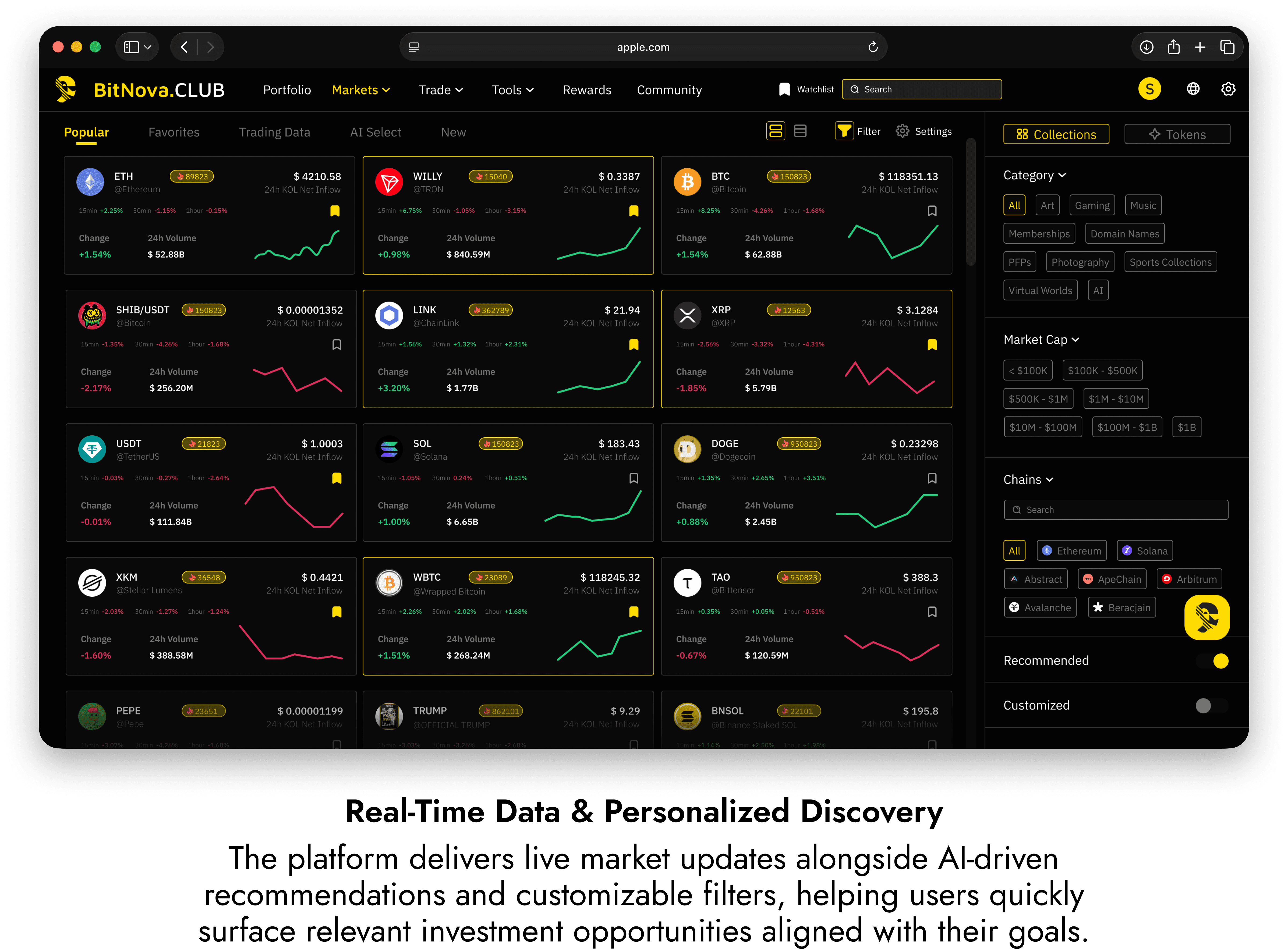Click the Watchlist bookmark icon
Viewport: 1288px width, 949px height.
coord(784,89)
